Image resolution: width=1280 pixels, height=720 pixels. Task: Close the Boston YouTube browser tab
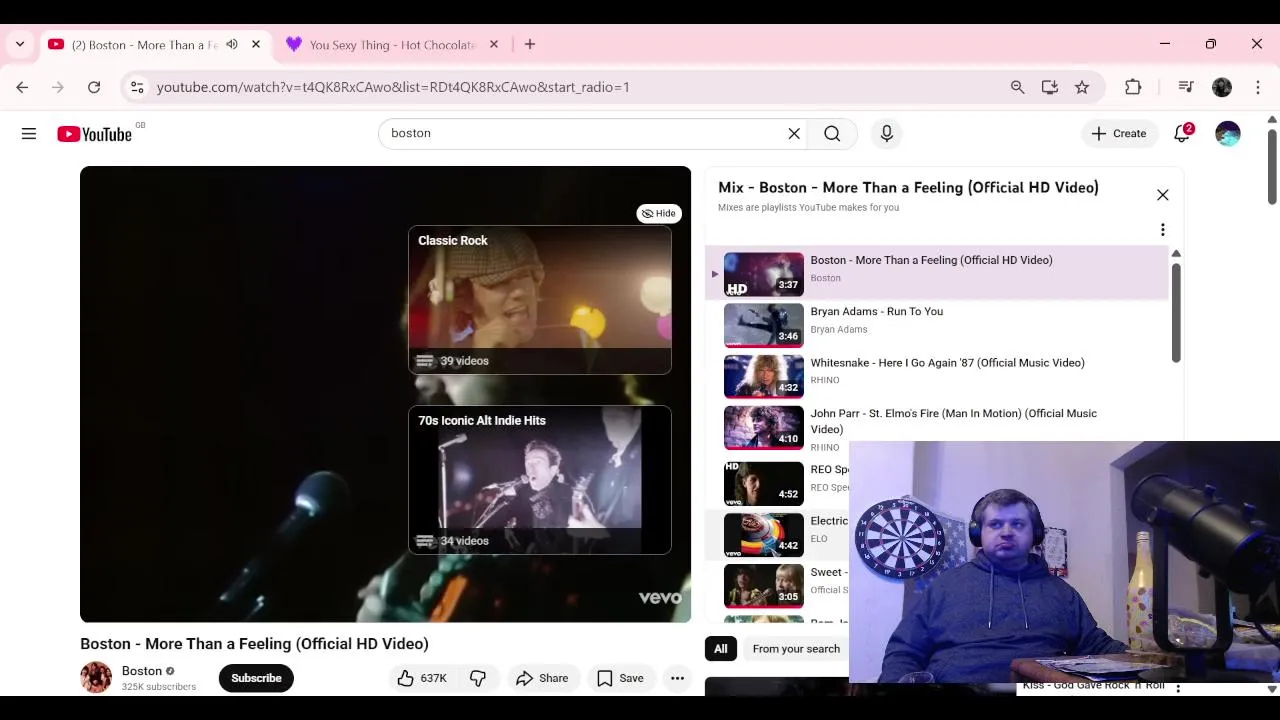pyautogui.click(x=256, y=44)
